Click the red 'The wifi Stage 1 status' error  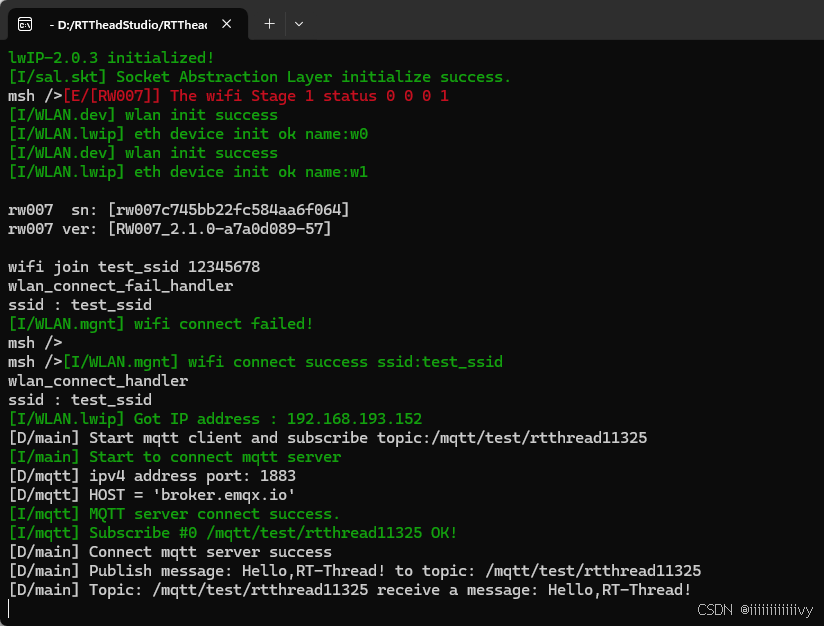click(x=256, y=96)
